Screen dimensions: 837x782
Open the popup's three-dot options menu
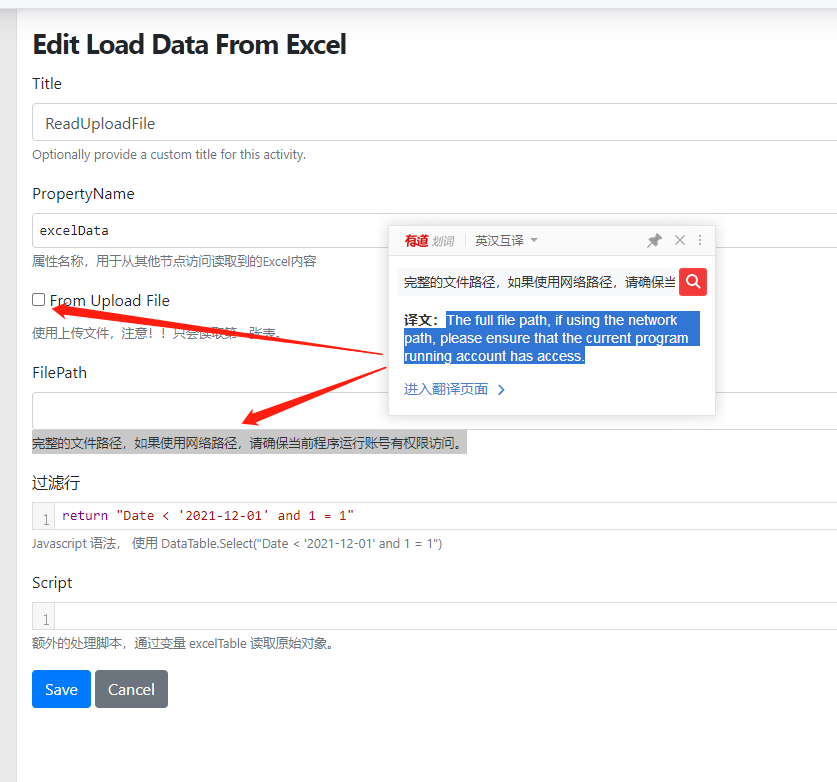tap(699, 240)
